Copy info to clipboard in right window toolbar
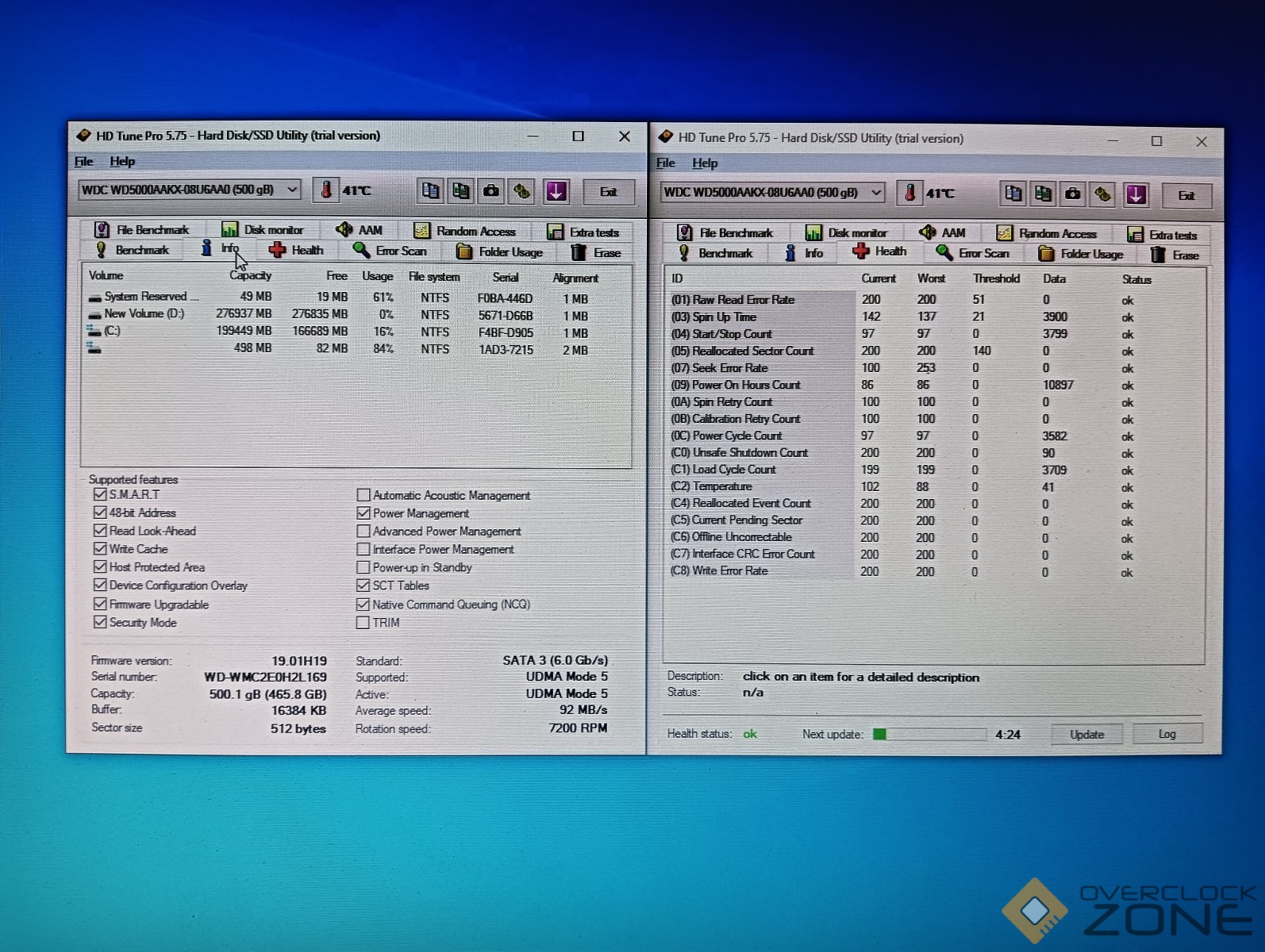 coord(1013,194)
